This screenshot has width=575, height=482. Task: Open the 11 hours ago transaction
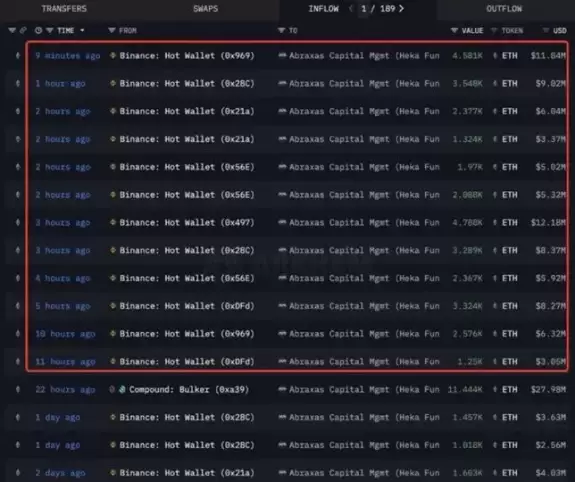click(65, 362)
